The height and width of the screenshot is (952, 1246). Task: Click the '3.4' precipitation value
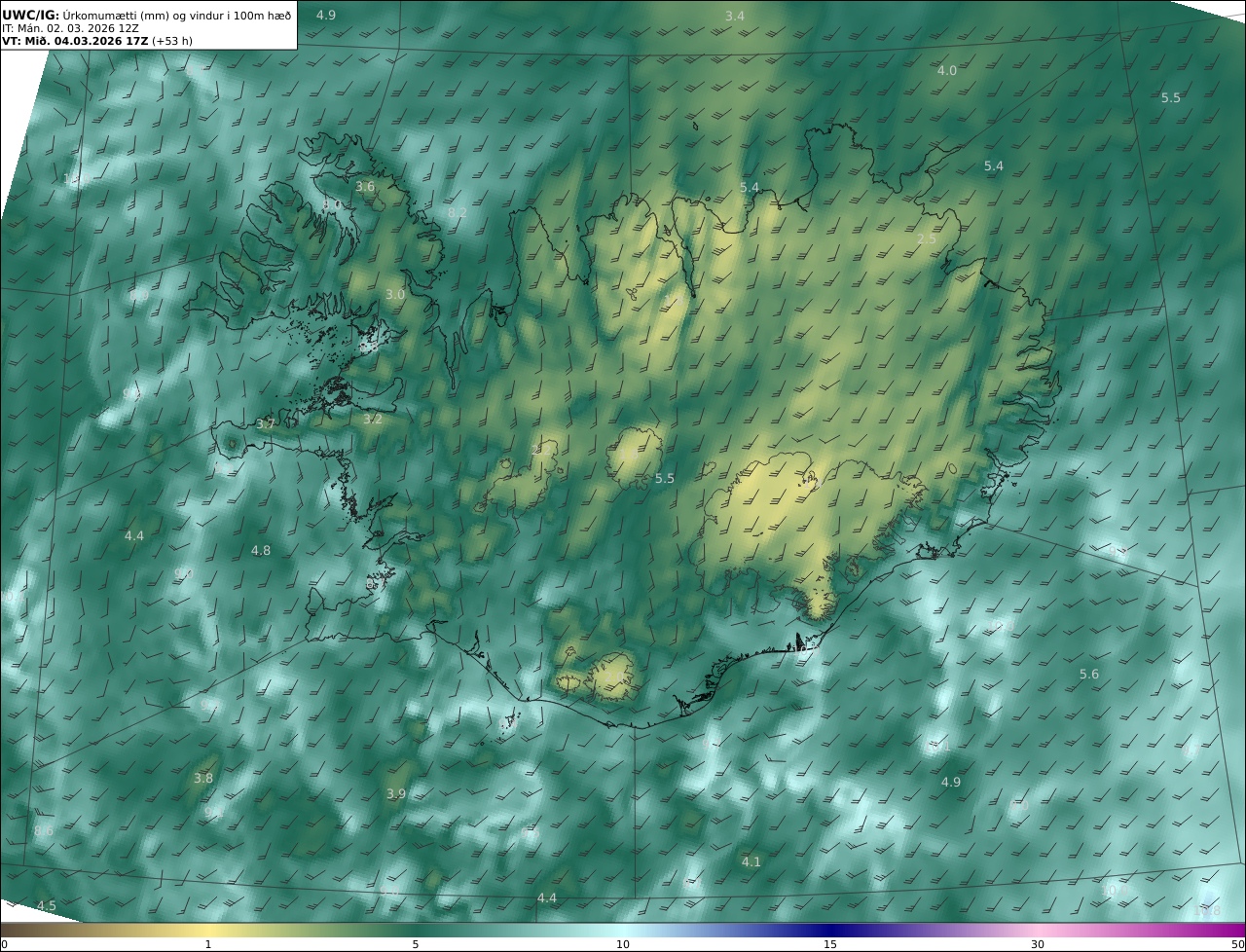(735, 16)
